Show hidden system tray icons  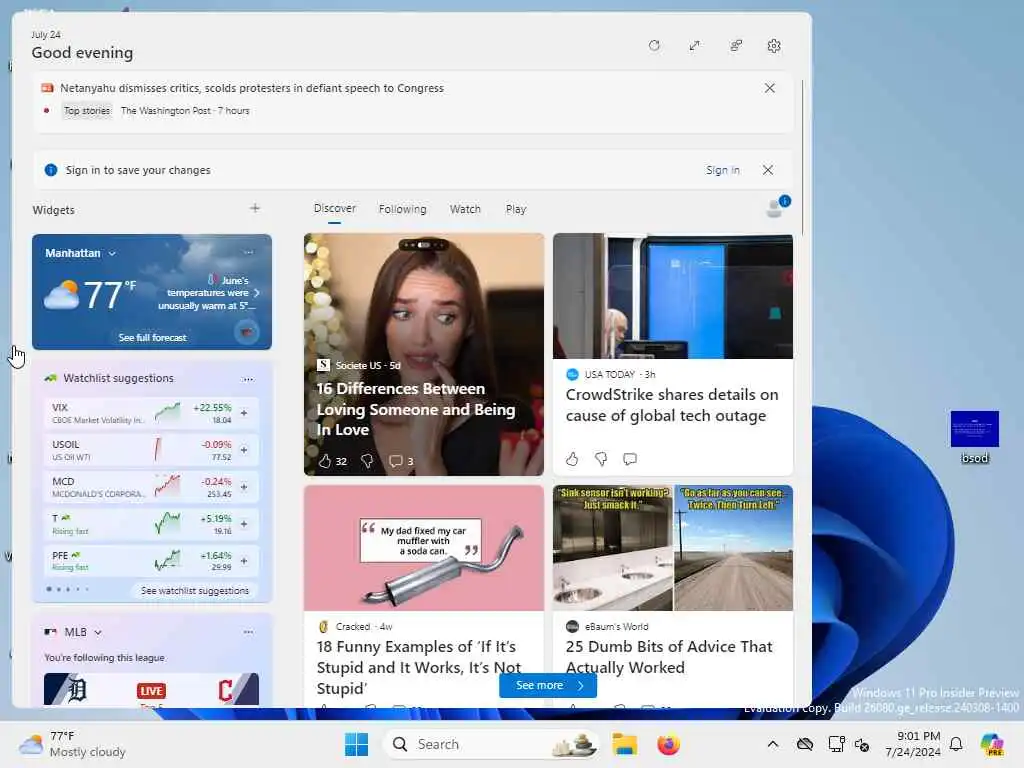[773, 744]
